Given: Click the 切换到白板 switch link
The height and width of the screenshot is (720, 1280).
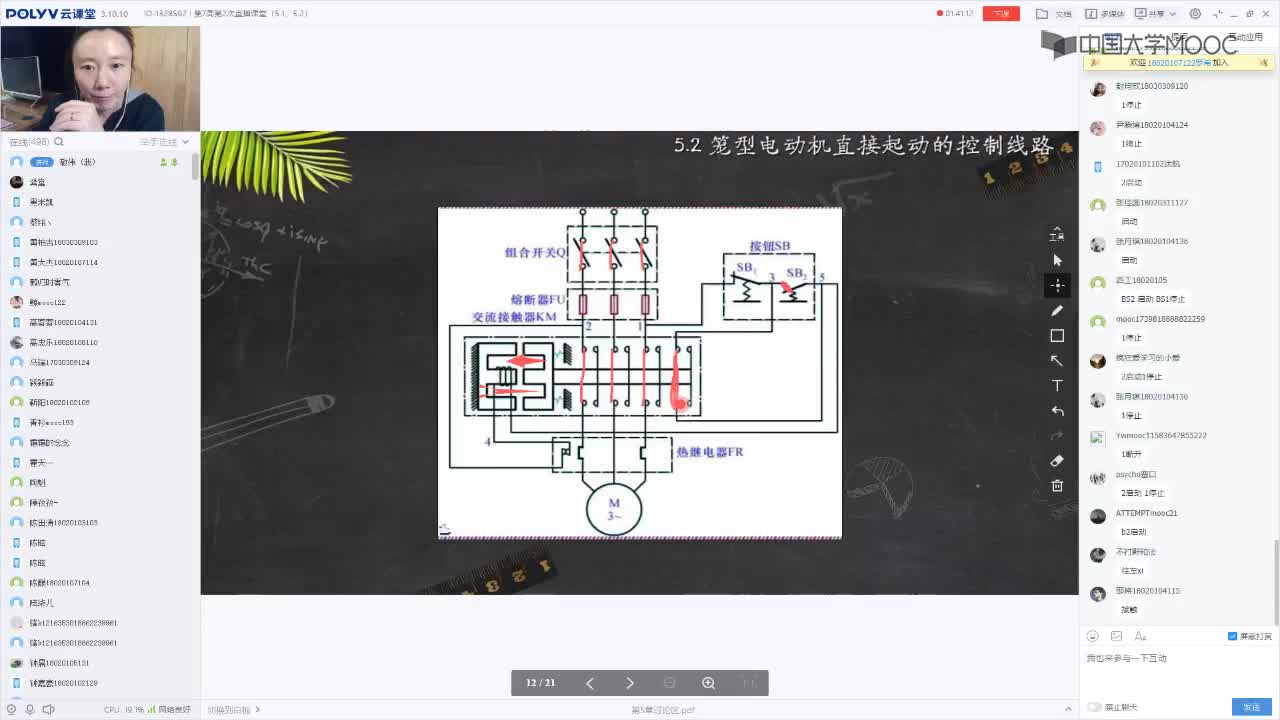Looking at the screenshot, I should tap(234, 710).
